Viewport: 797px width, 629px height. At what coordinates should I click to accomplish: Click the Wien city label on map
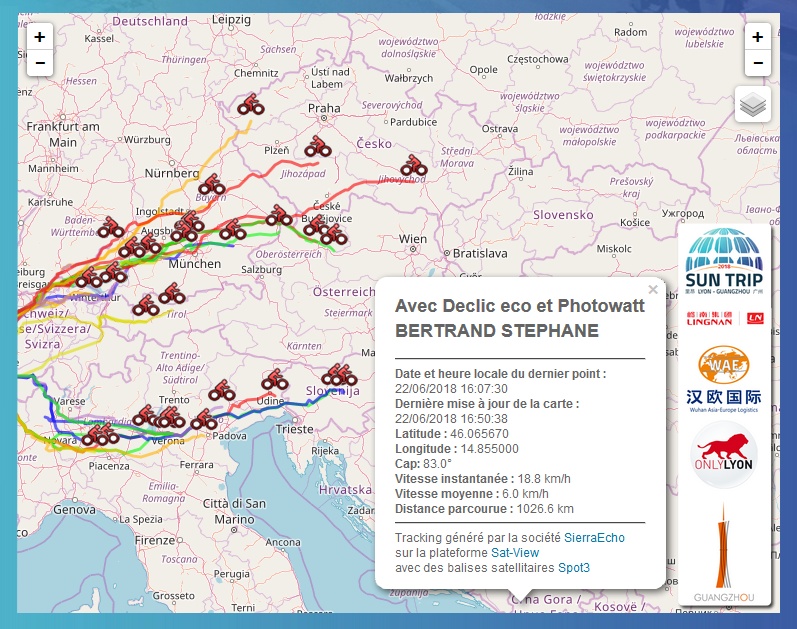pos(412,239)
